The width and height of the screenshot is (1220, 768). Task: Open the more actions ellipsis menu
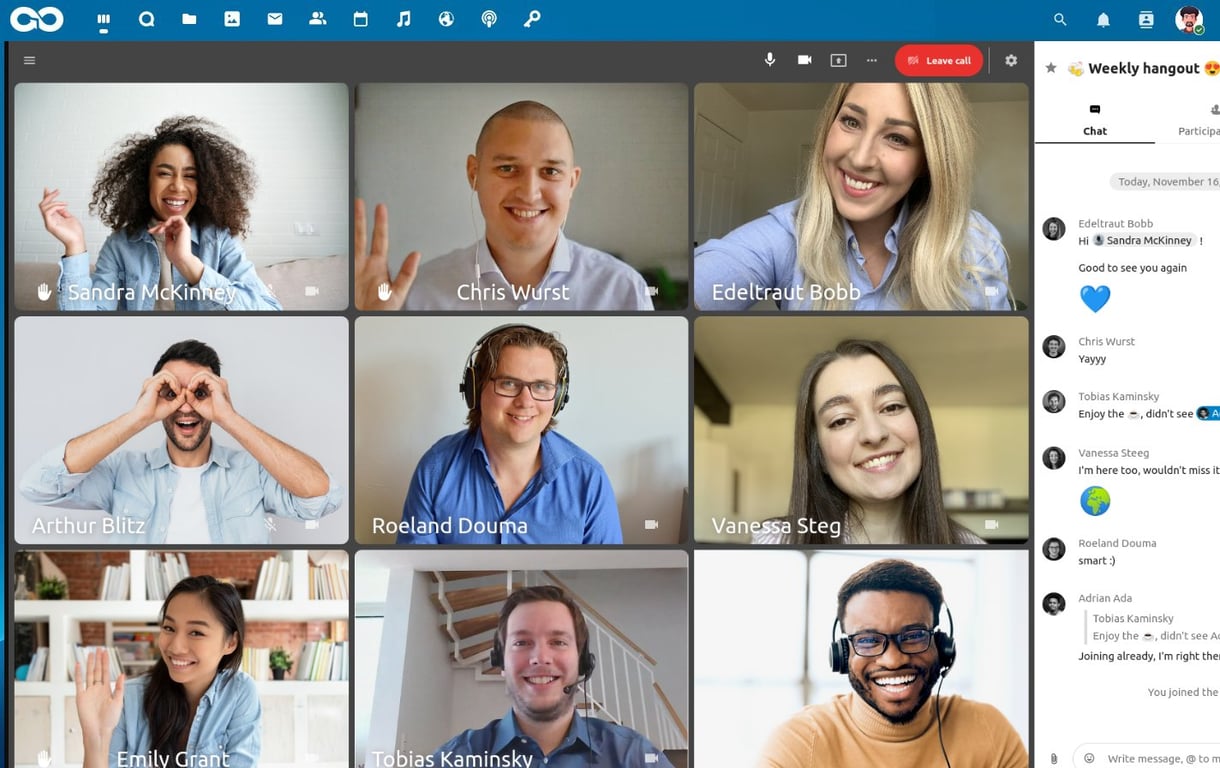tap(872, 60)
